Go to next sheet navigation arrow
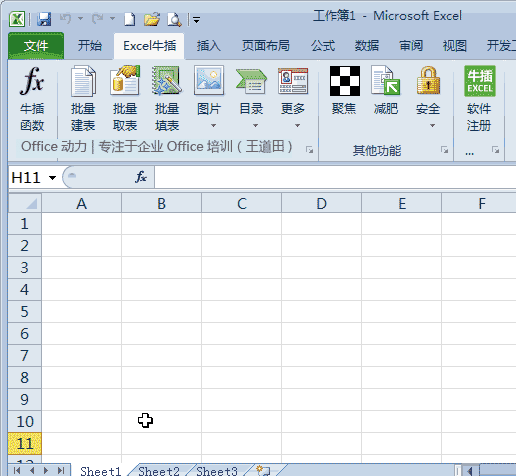The image size is (516, 476). pyautogui.click(x=46, y=470)
